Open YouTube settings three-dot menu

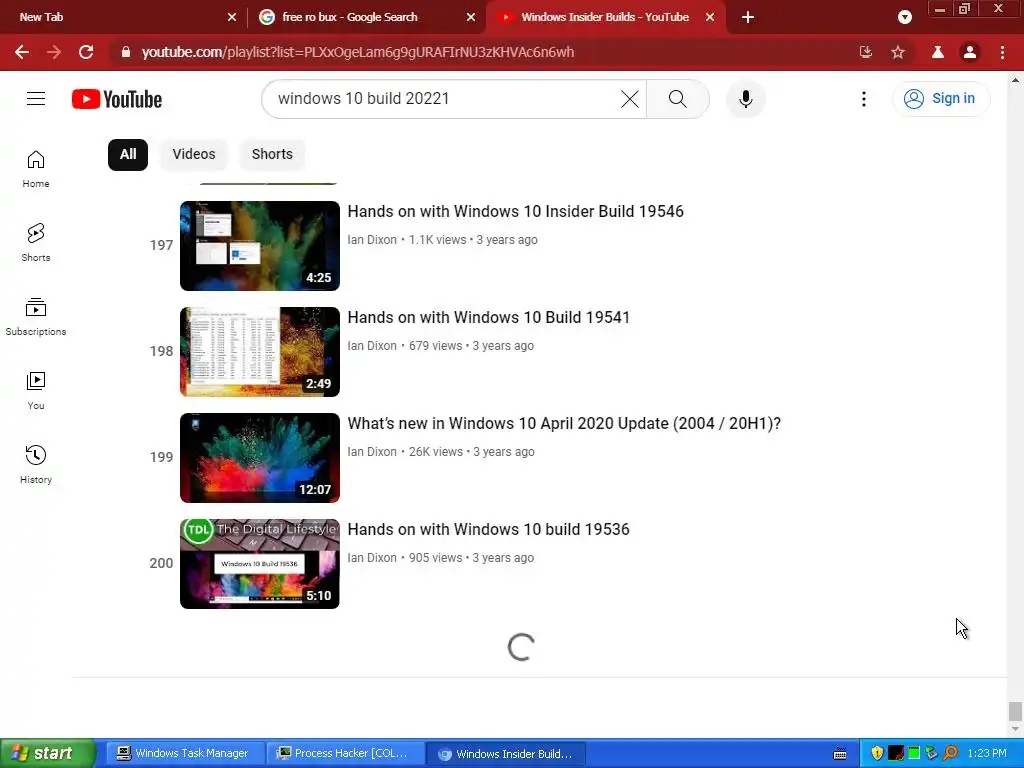(863, 99)
